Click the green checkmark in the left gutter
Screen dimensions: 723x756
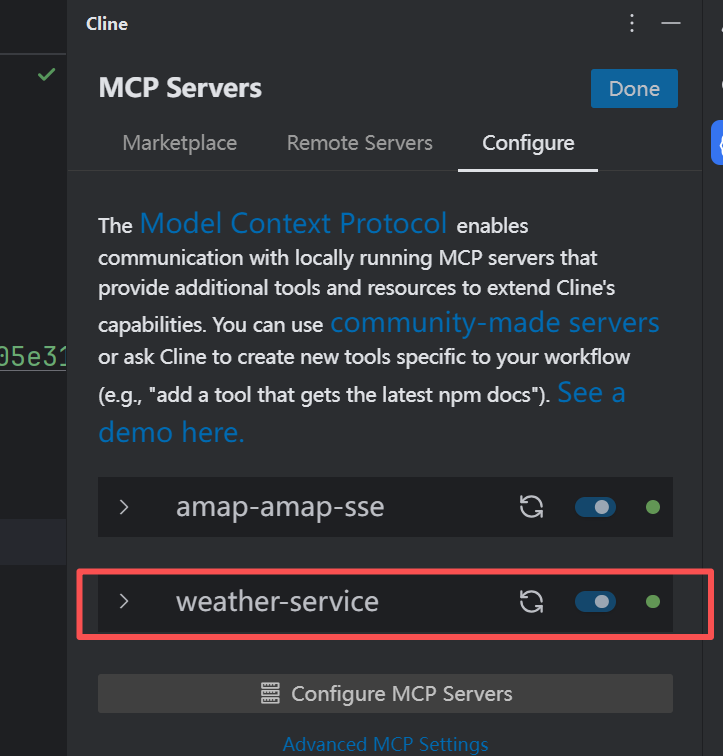pos(47,74)
